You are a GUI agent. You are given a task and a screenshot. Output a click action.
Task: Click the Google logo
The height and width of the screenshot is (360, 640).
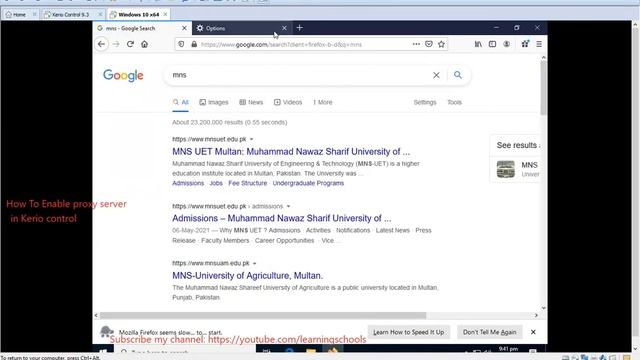coord(123,76)
